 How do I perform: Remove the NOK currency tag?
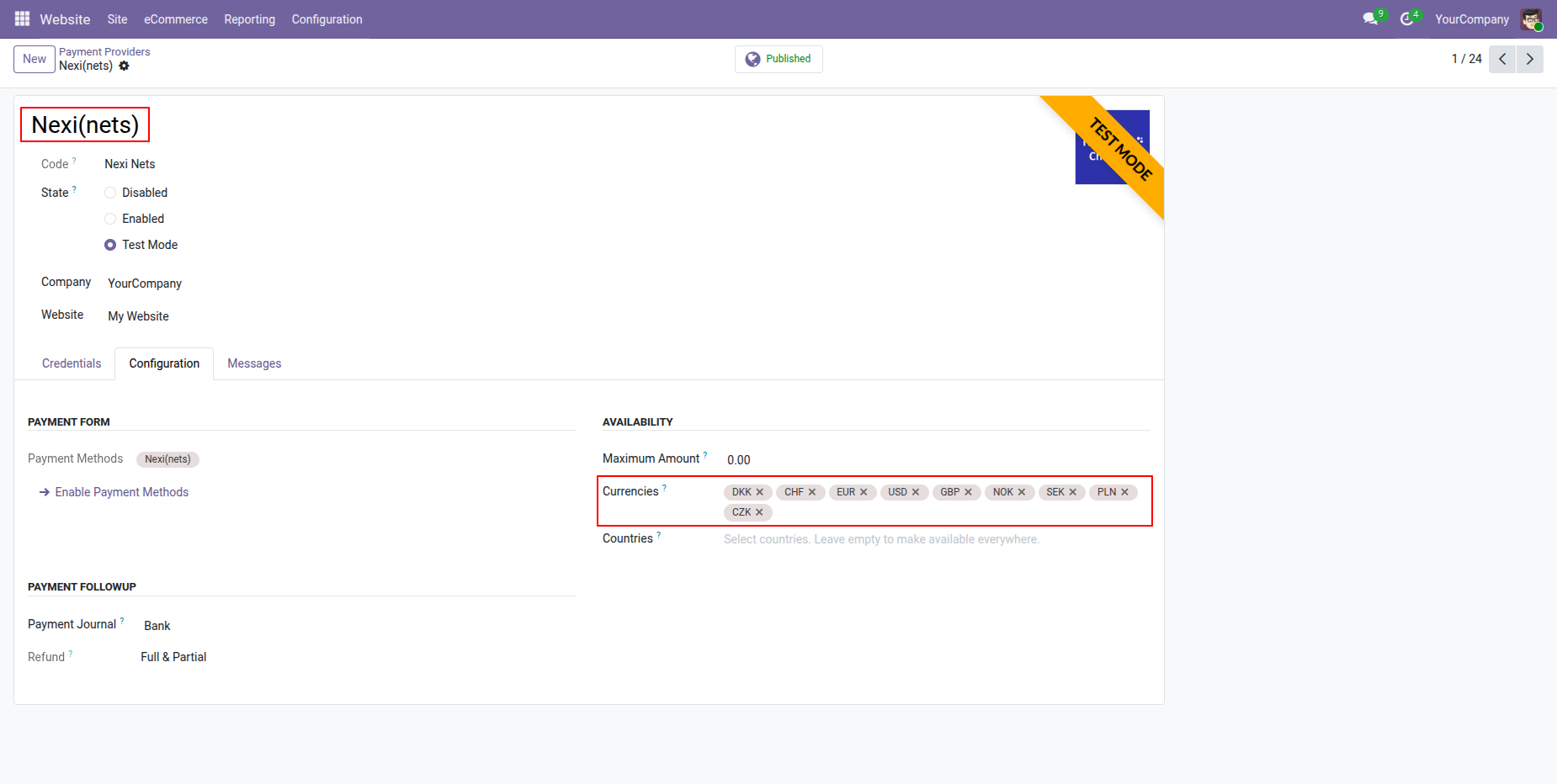tap(1022, 492)
